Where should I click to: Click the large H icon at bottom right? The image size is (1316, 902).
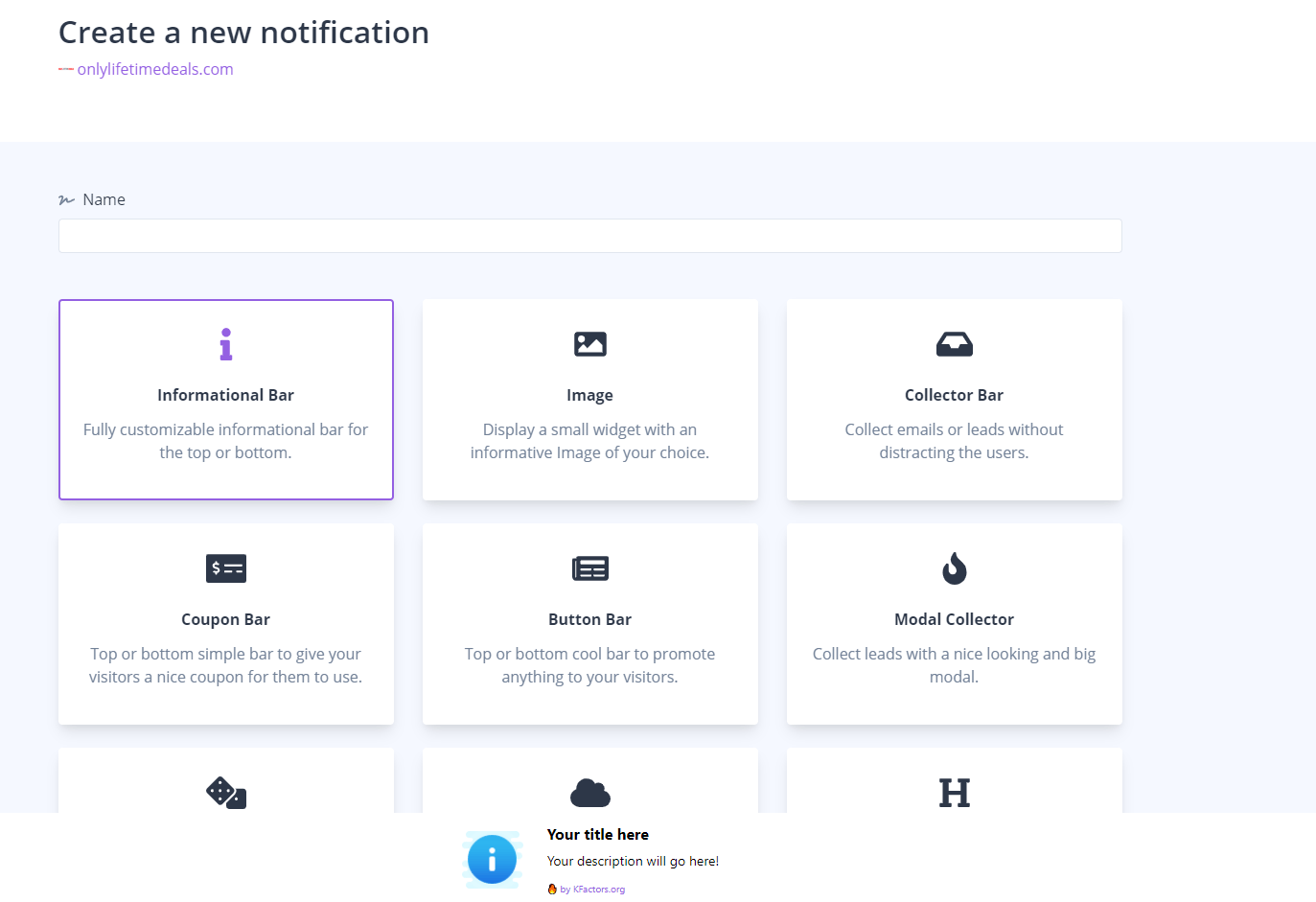tap(954, 793)
